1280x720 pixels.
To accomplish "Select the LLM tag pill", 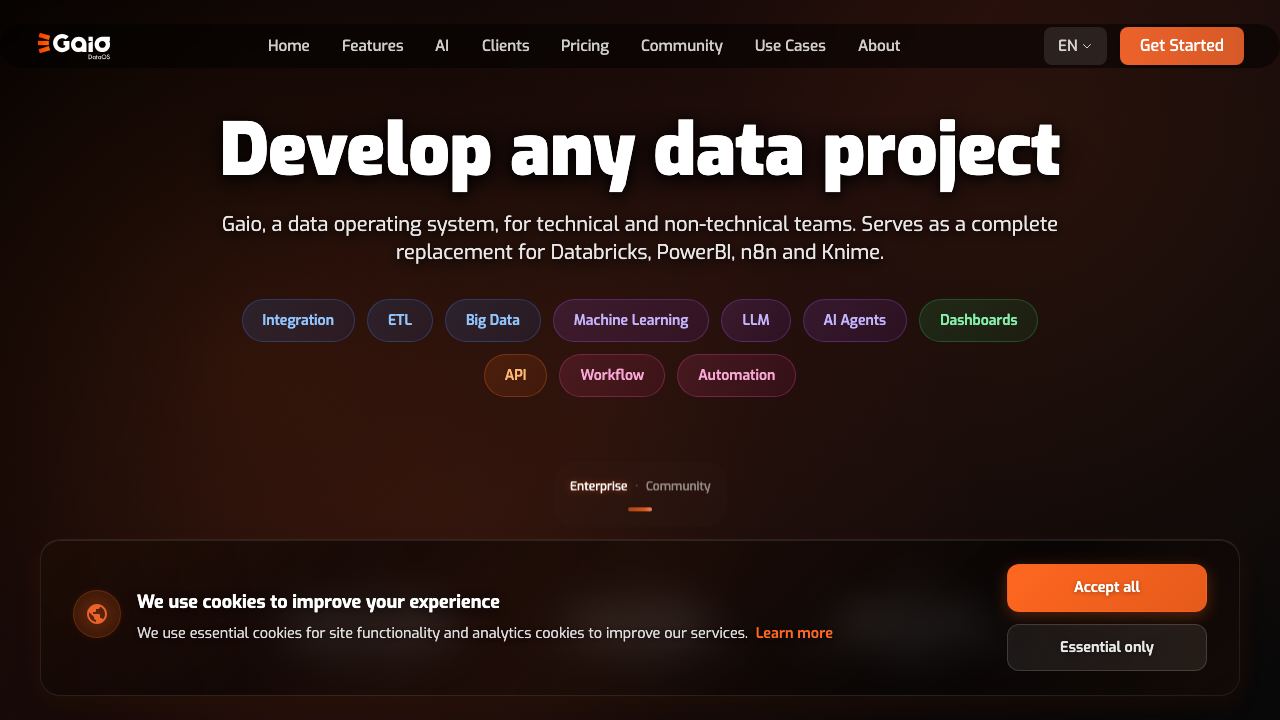I will tap(756, 320).
